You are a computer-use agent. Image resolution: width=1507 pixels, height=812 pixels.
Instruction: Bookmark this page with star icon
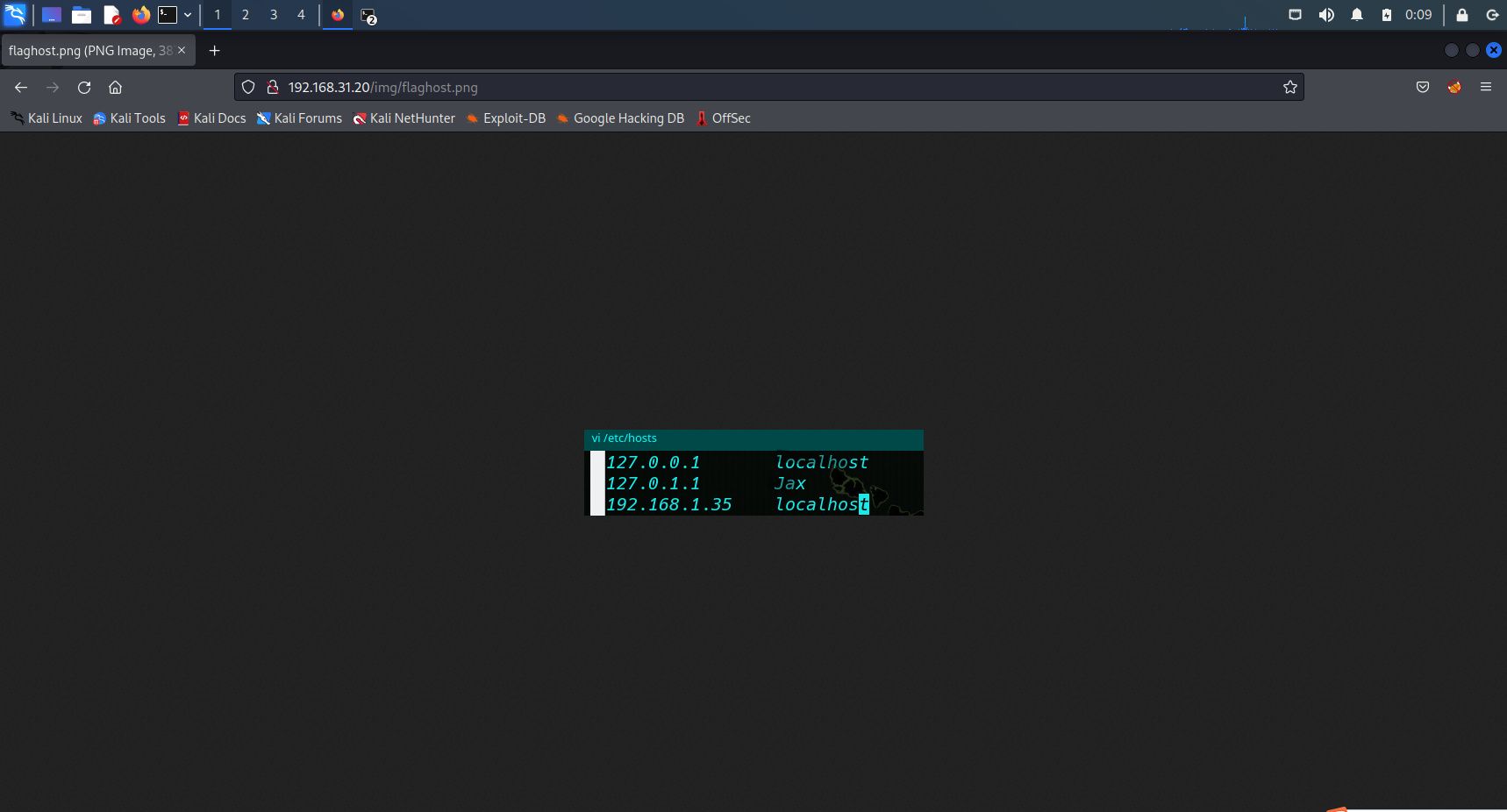pos(1290,88)
